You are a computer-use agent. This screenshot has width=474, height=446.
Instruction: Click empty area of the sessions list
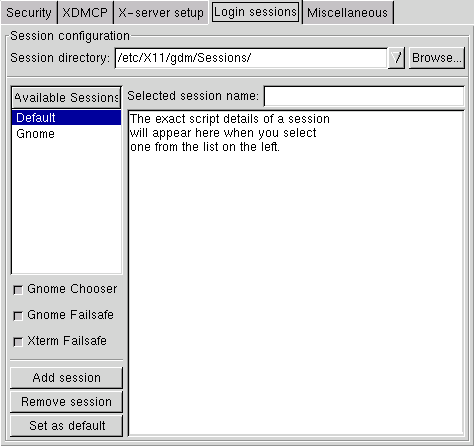tap(66, 207)
